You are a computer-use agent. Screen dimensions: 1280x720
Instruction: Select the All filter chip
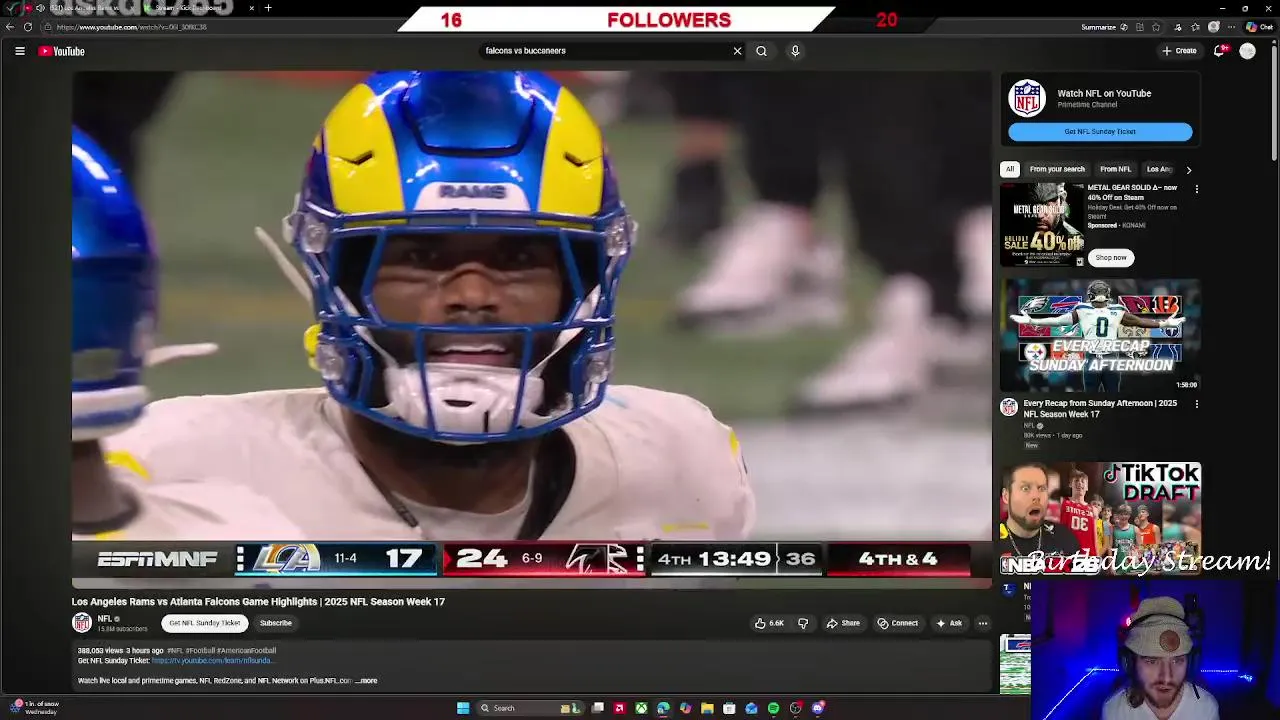[x=1010, y=169]
